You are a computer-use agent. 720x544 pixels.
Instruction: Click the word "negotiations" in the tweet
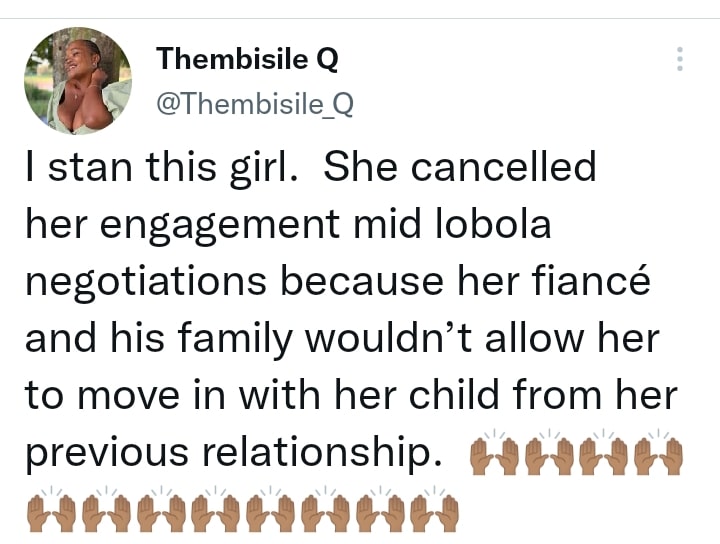coord(146,282)
